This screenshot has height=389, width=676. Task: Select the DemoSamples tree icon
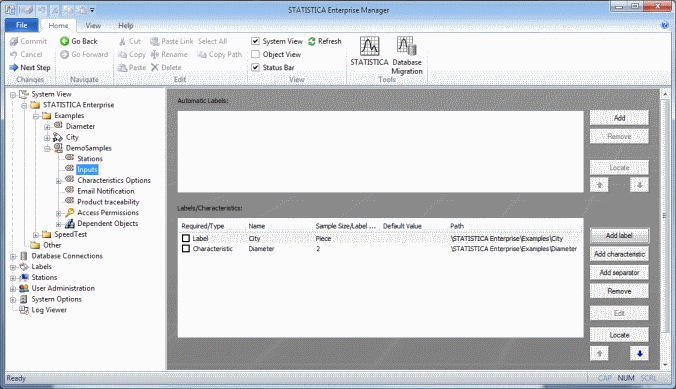(x=58, y=148)
